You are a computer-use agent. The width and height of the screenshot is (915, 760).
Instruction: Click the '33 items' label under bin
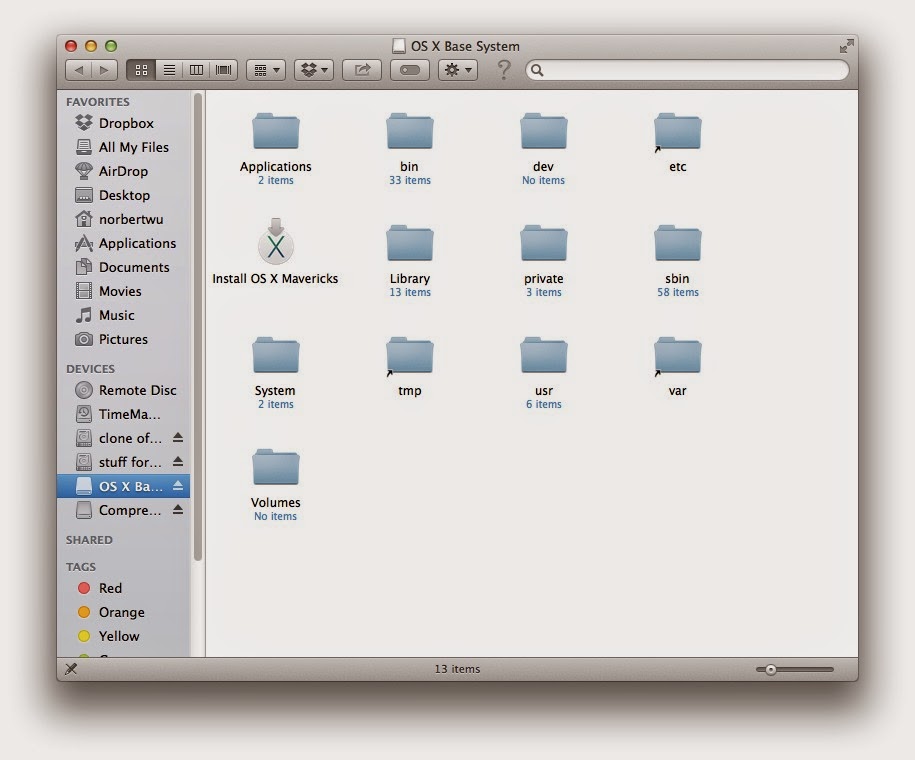pos(410,180)
